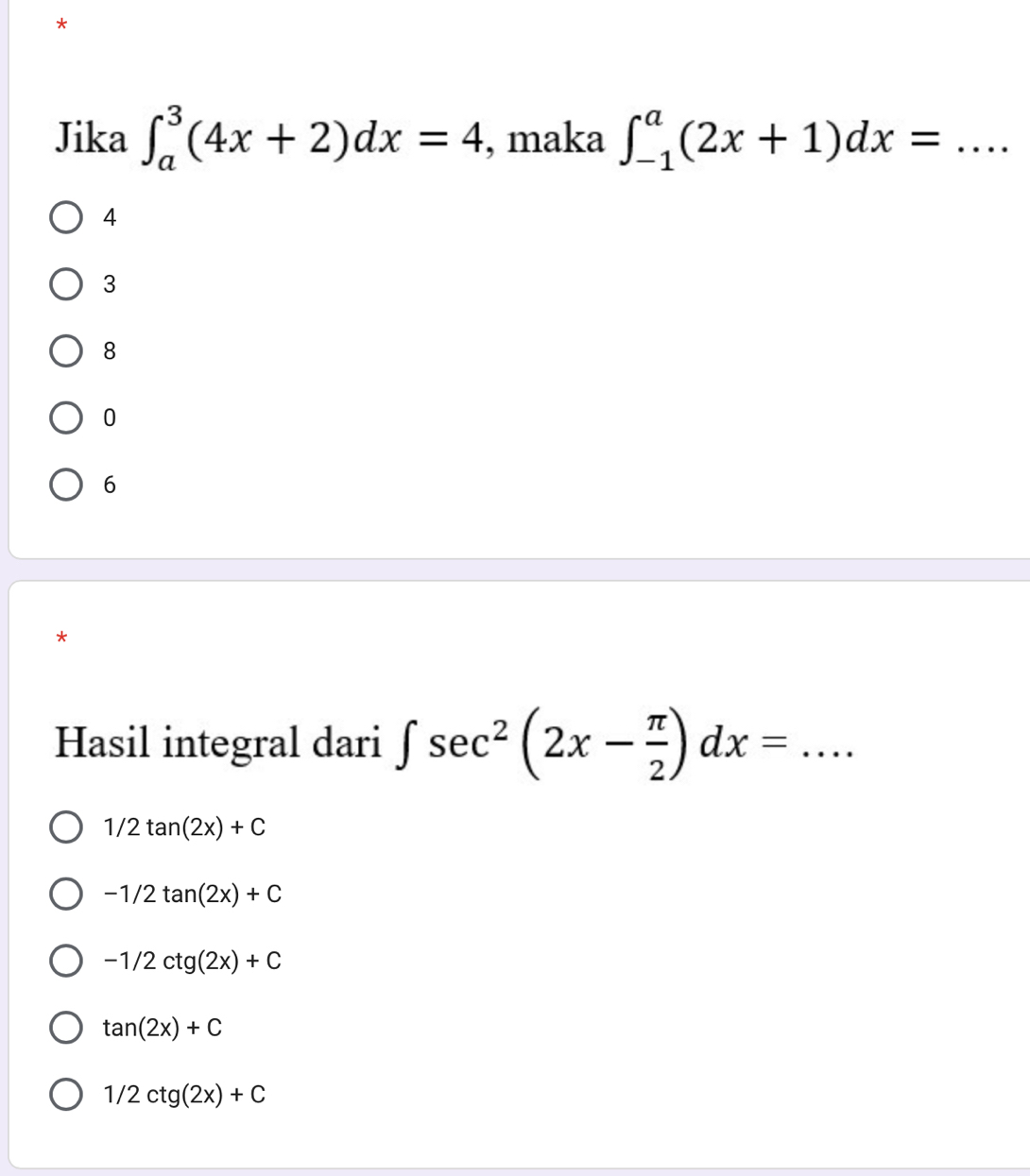Choose the 1/2 ctg(2x) + C option

65,1095
